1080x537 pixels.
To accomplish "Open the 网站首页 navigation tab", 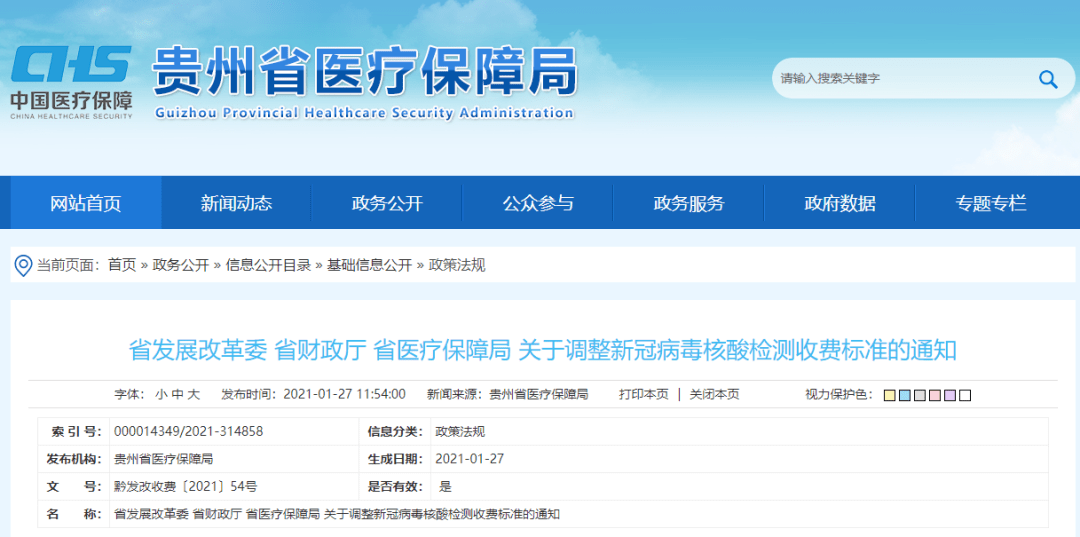I will [85, 203].
